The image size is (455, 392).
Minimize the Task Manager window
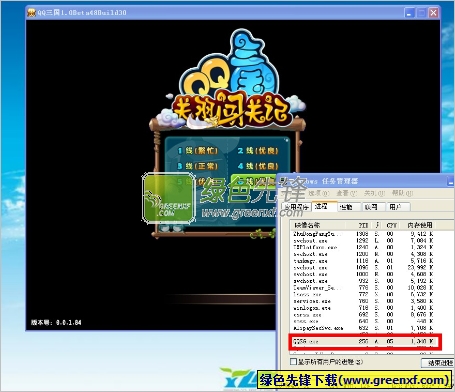[x=451, y=182]
